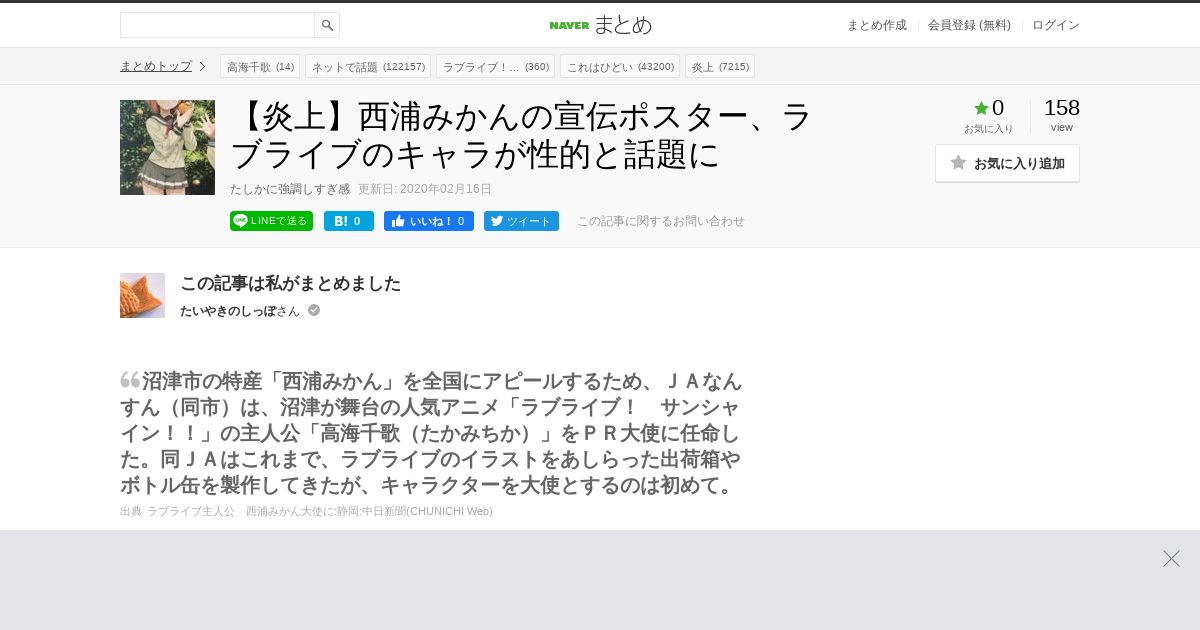Click the verified check badge beside author
This screenshot has height=630, width=1200.
[x=314, y=310]
